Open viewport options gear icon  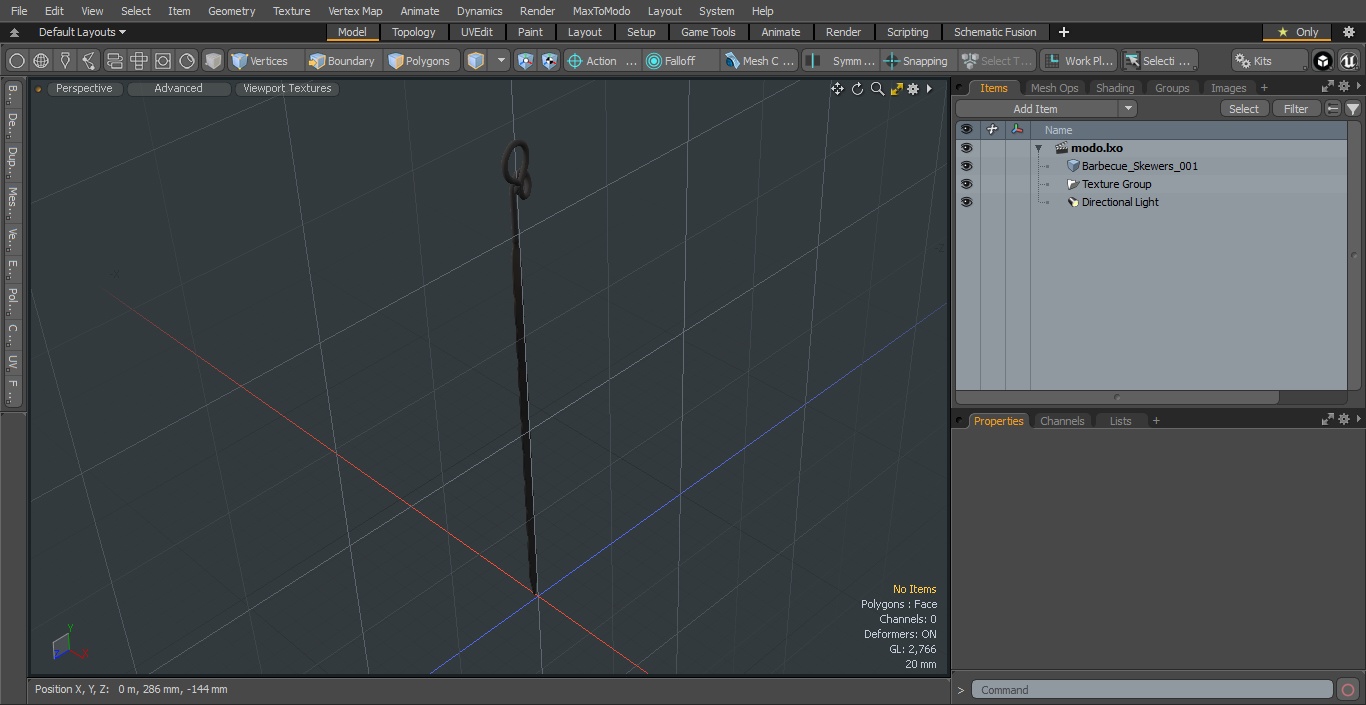(x=913, y=89)
